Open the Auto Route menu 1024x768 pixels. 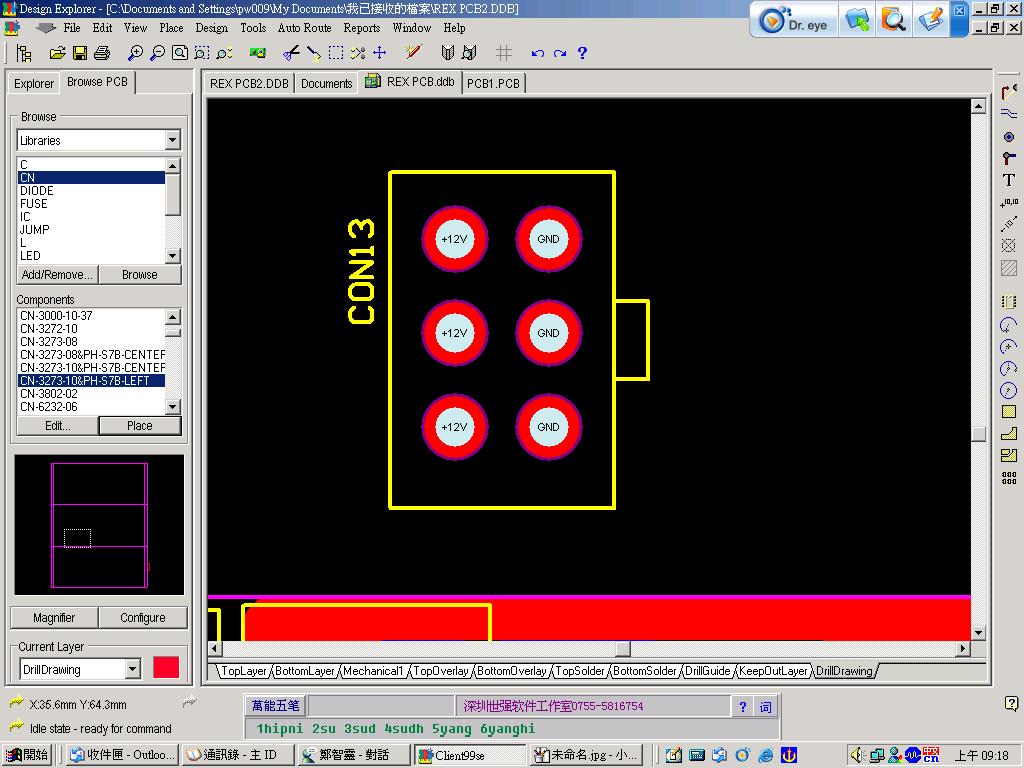(x=304, y=28)
